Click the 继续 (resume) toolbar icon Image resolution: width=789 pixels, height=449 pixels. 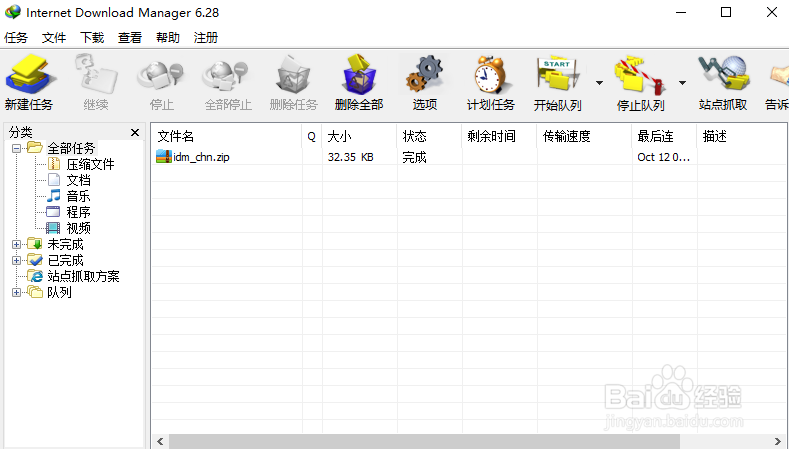[x=96, y=76]
